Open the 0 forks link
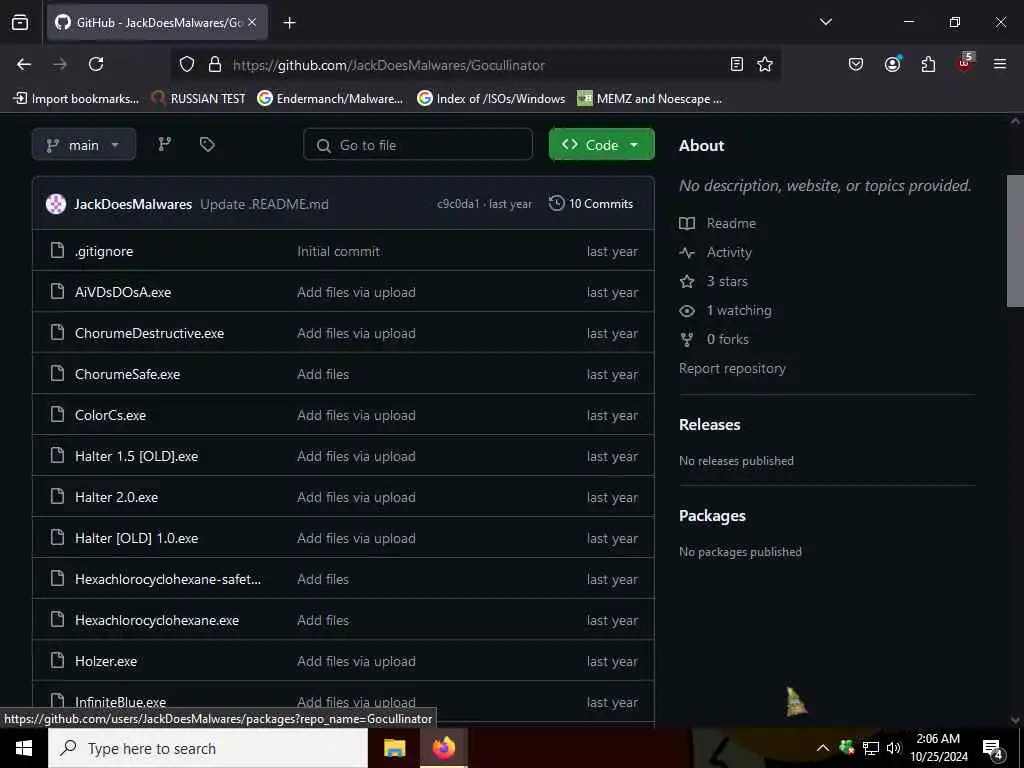Viewport: 1024px width, 768px height. coord(714,339)
